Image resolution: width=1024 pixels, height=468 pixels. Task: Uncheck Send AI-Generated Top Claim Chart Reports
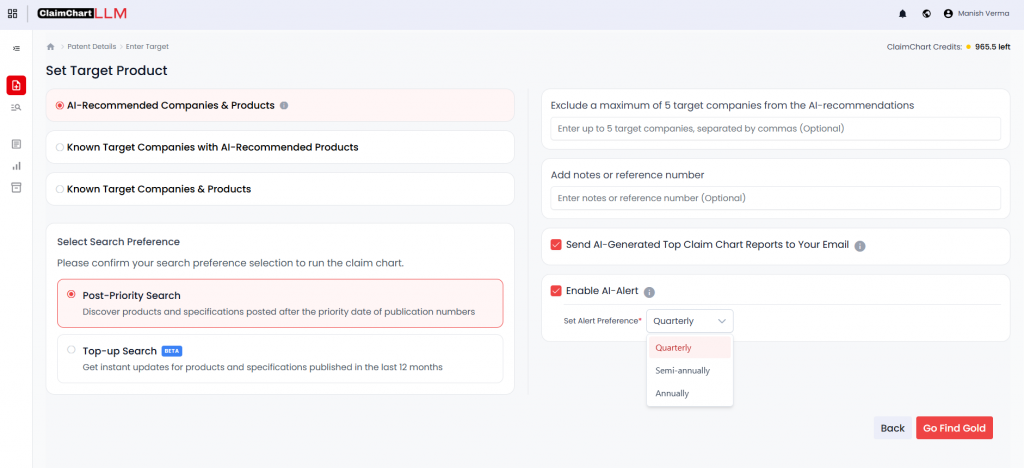[x=556, y=245]
